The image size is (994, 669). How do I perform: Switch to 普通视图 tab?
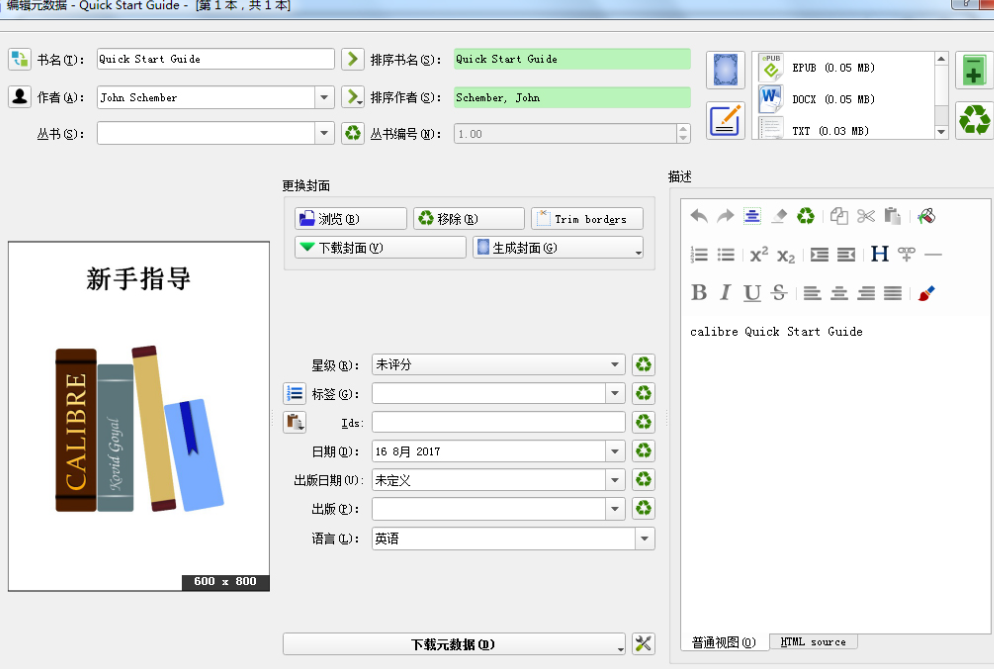(724, 642)
